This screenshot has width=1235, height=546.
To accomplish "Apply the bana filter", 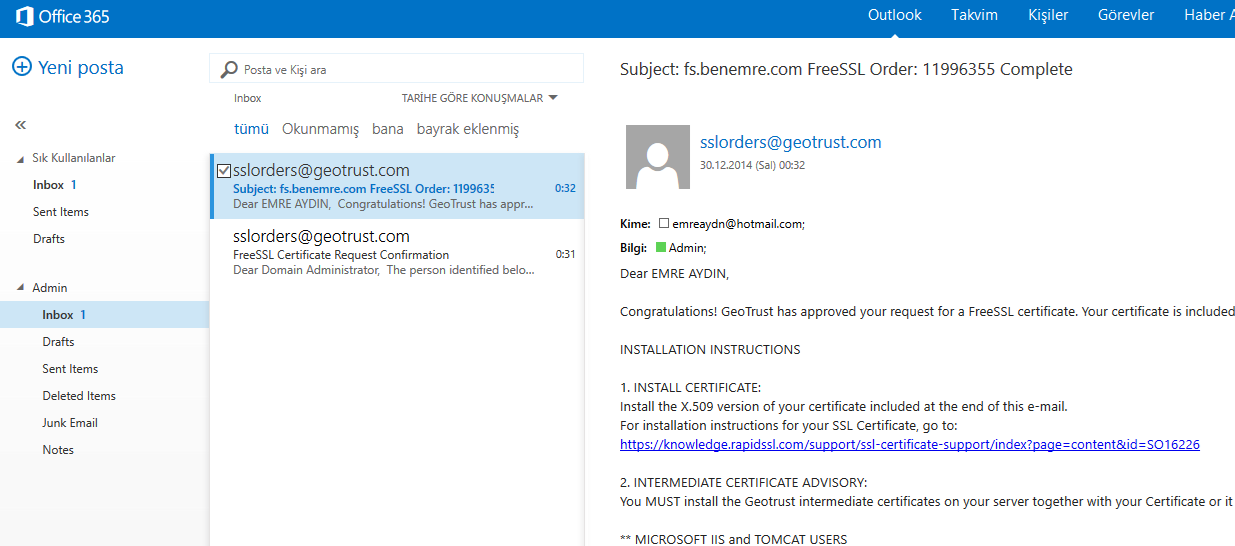I will tap(388, 129).
